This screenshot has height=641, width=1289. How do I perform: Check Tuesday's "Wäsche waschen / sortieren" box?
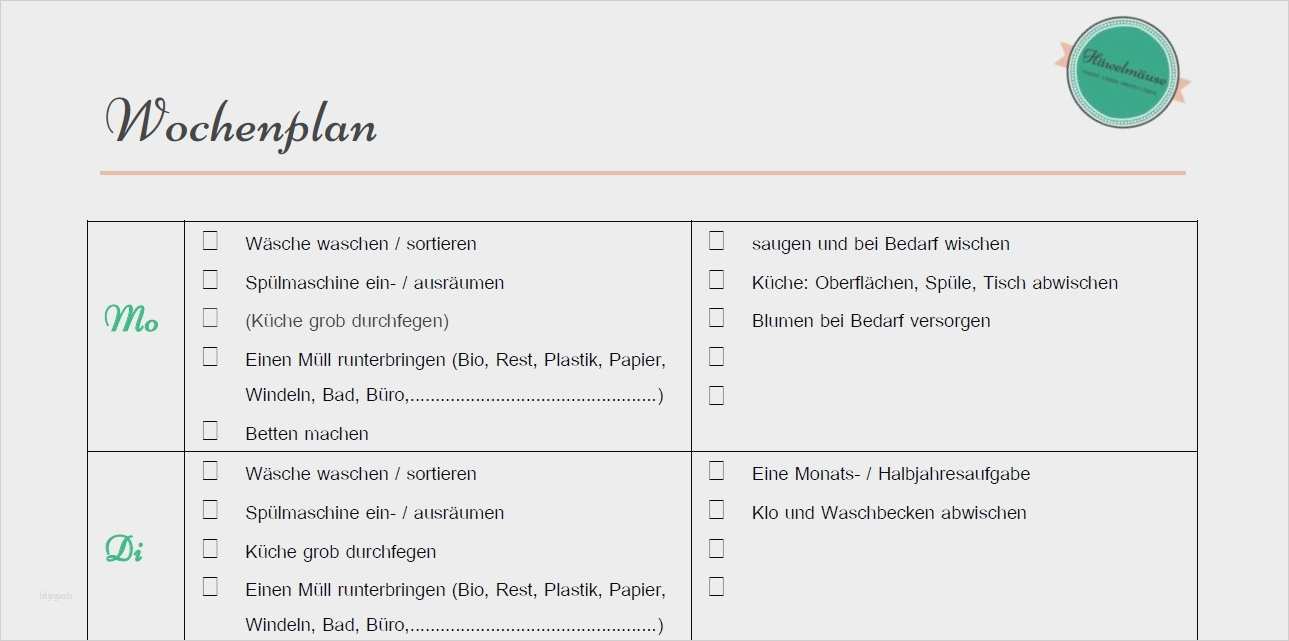point(210,471)
